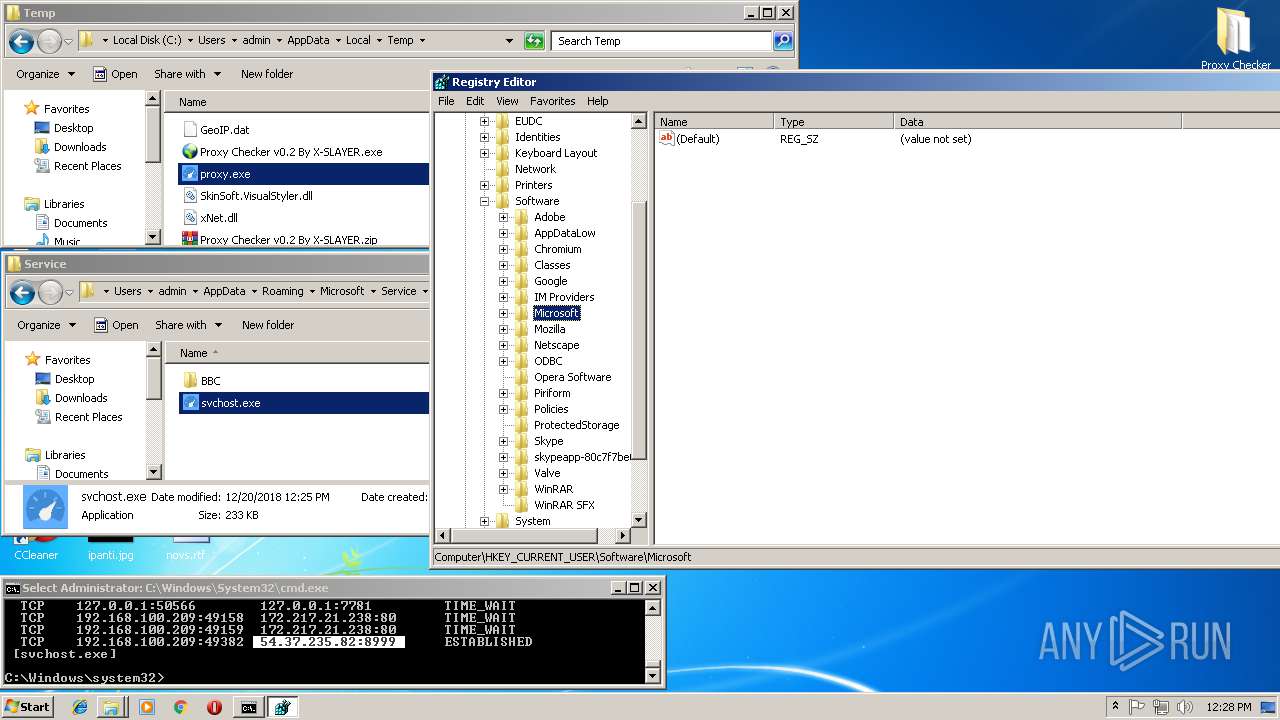1280x720 pixels.
Task: Click the Back button in Service window
Action: [22, 292]
